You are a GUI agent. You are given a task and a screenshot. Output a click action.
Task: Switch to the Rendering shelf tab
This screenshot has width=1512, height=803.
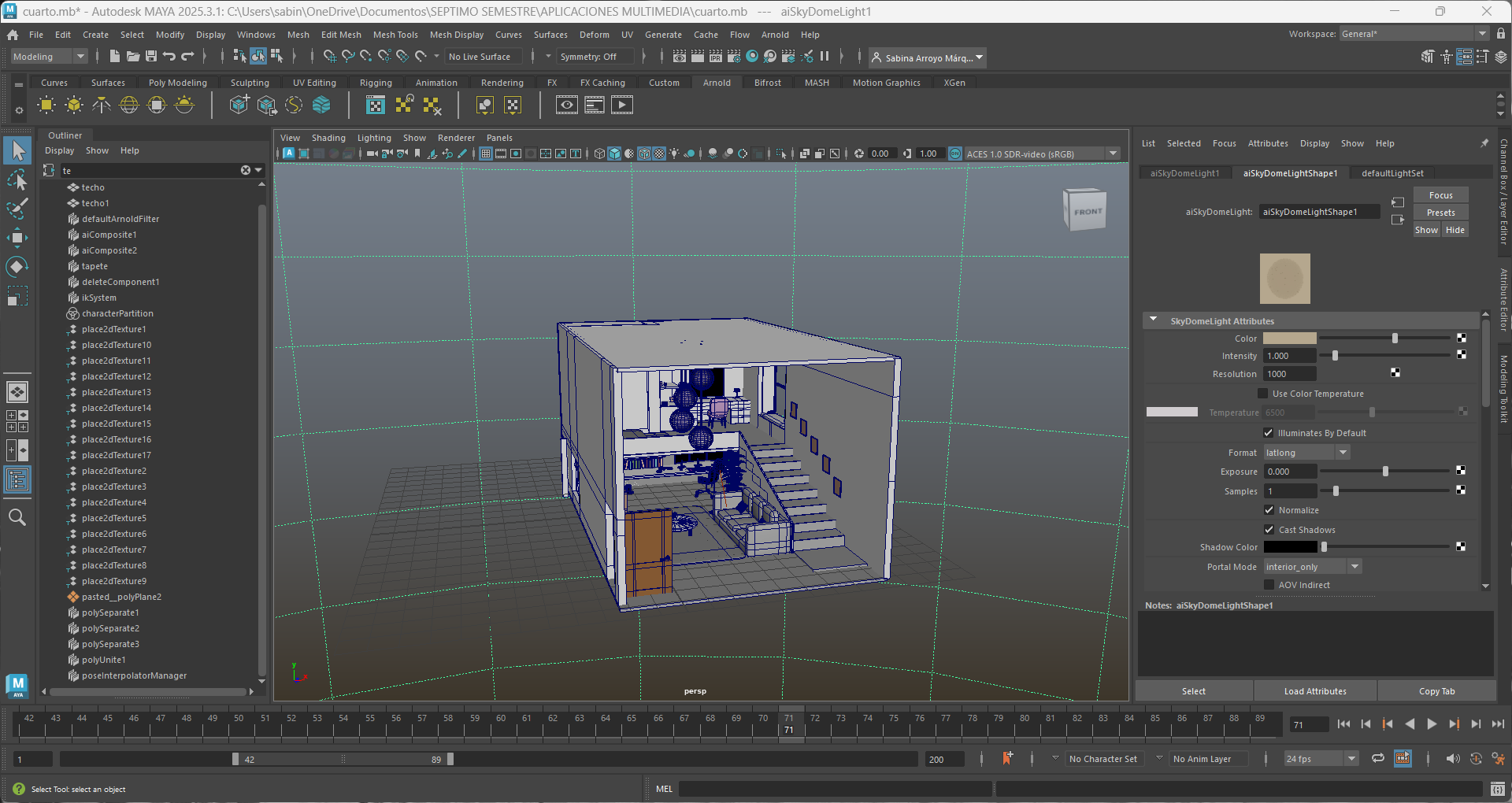[502, 83]
